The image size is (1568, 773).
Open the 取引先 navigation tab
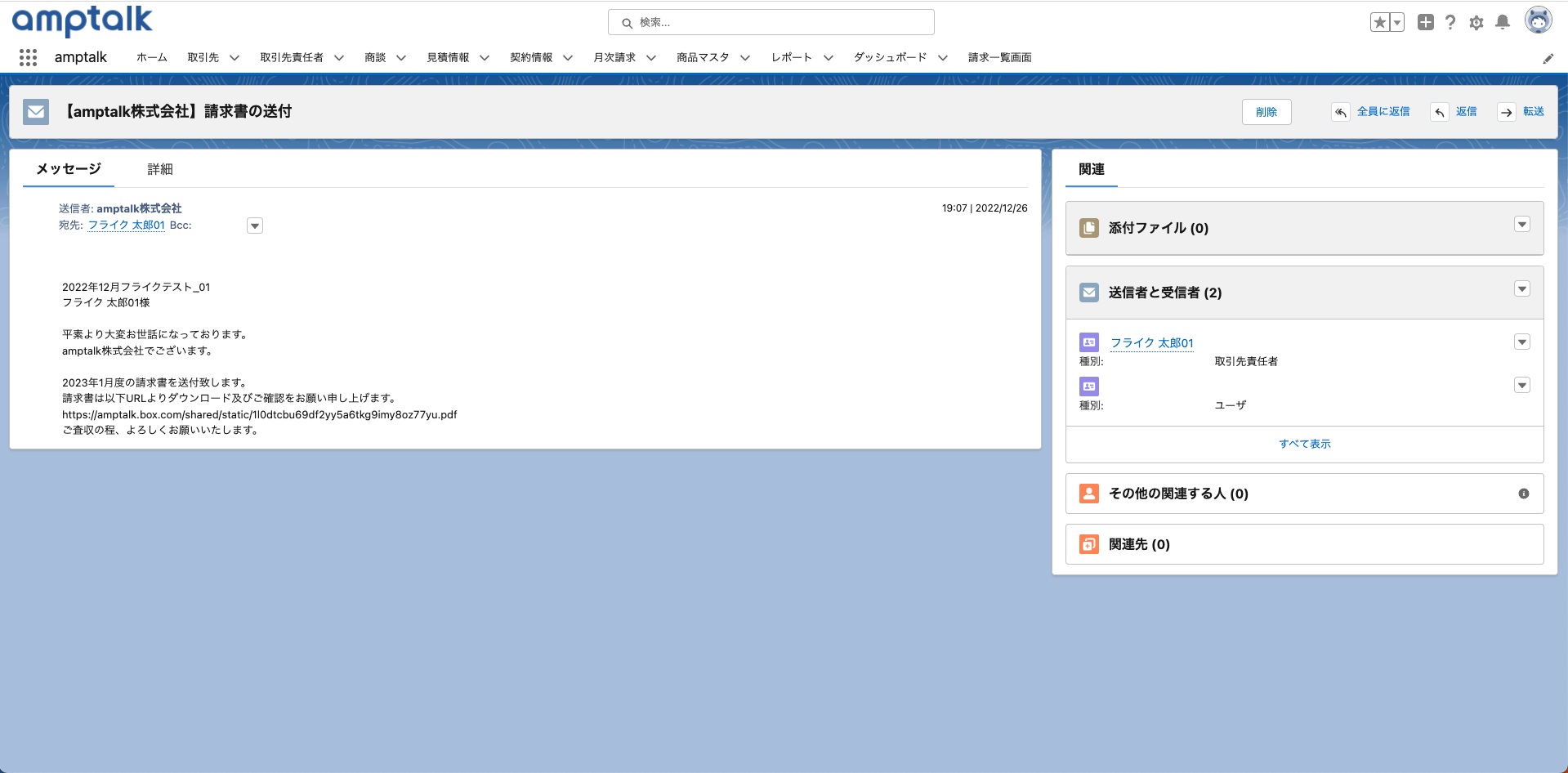203,57
